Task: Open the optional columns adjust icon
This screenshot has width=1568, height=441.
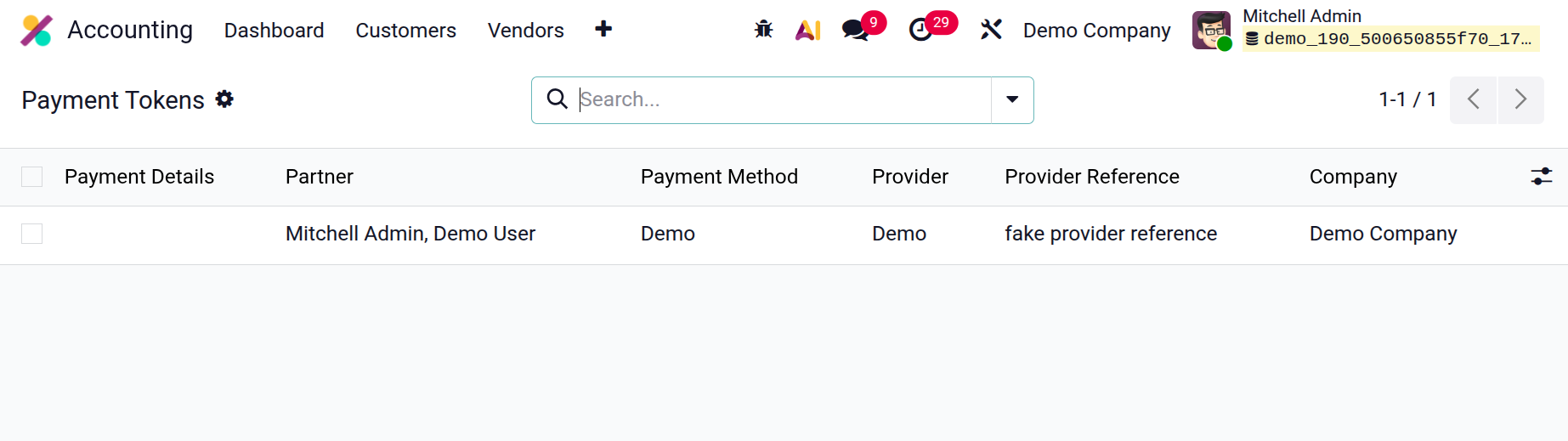Action: tap(1541, 177)
